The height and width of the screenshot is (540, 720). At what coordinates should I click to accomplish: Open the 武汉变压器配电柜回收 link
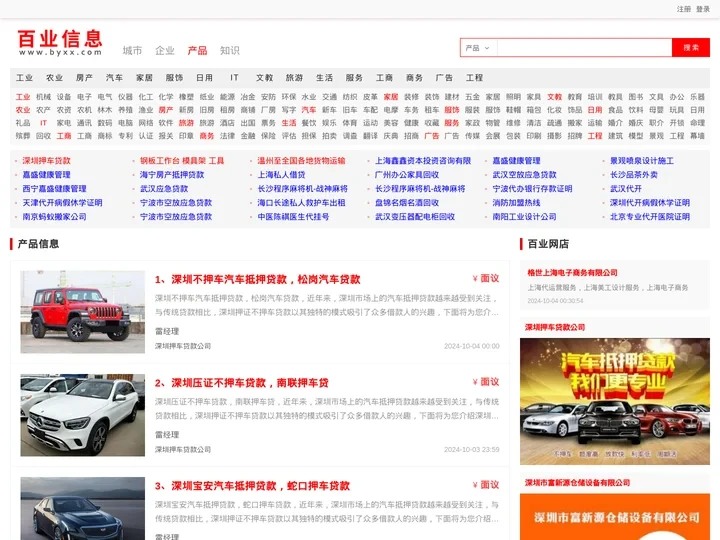point(415,217)
